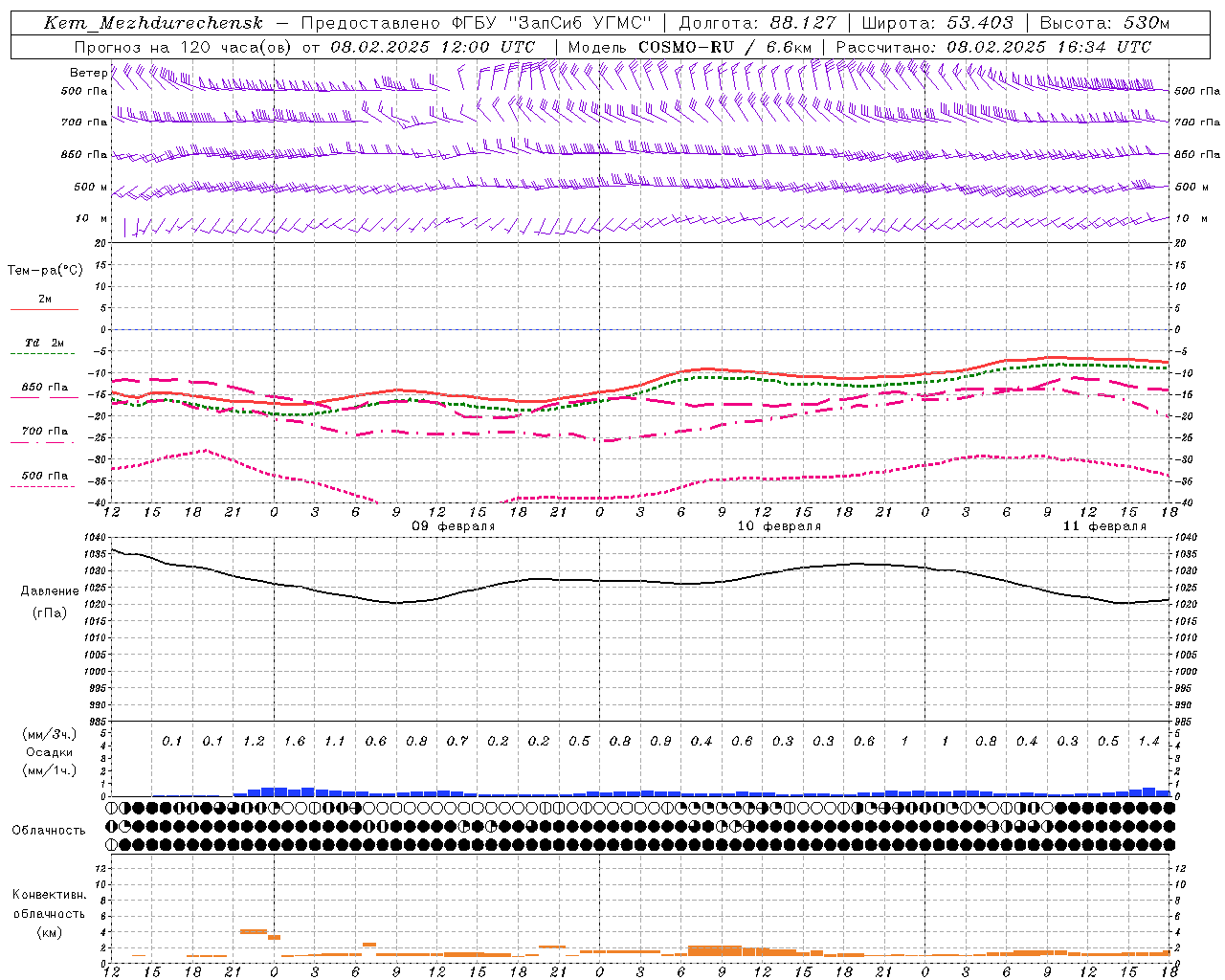The height and width of the screenshot is (980, 1225).
Task: Click the solid red 2м legend line
Action: point(44,309)
